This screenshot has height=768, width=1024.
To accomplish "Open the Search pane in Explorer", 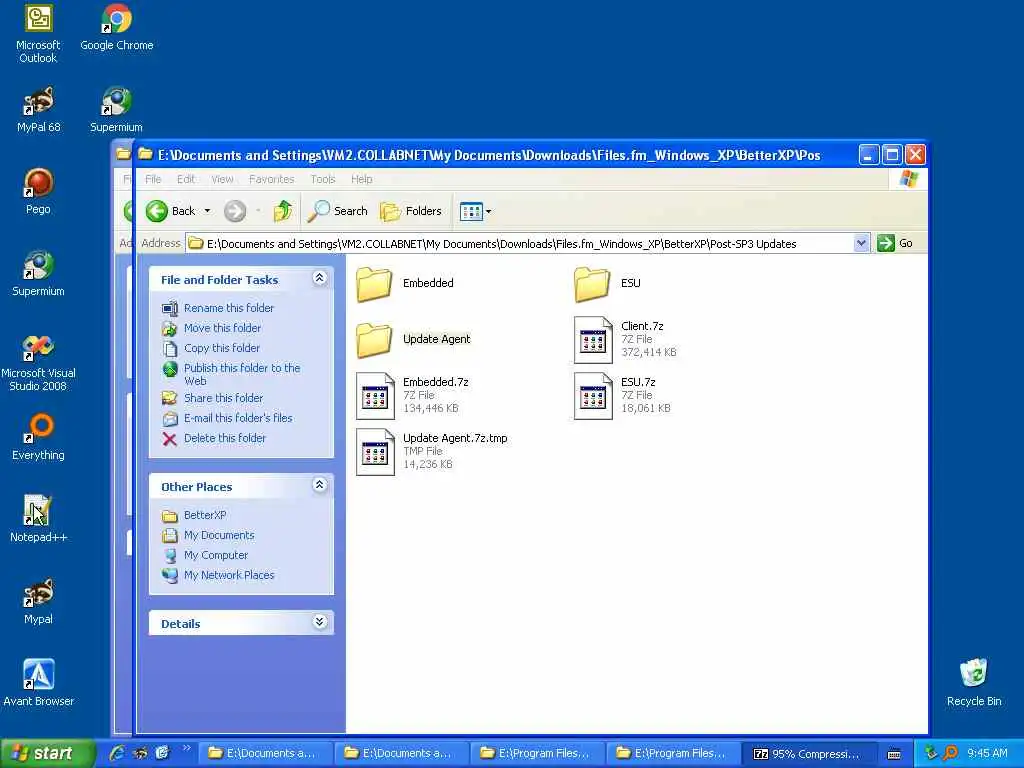I will click(338, 211).
